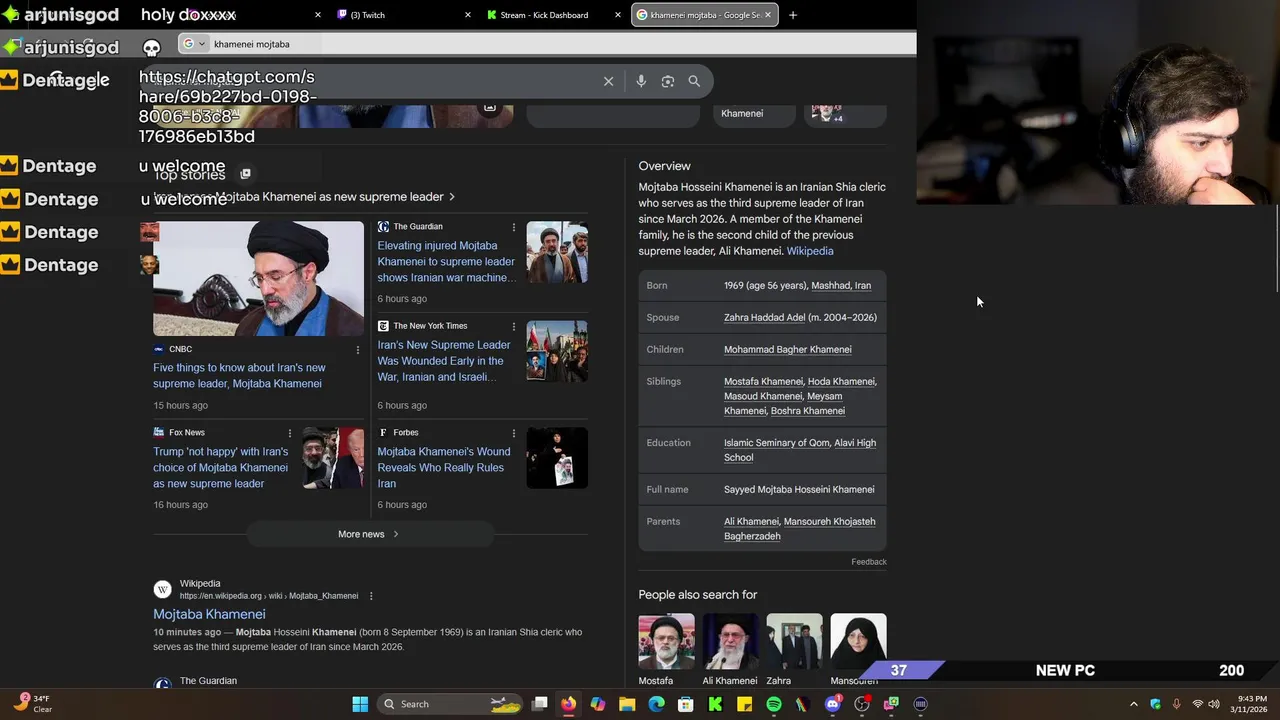
Task: Click the large CNBC story image
Action: tap(258, 279)
